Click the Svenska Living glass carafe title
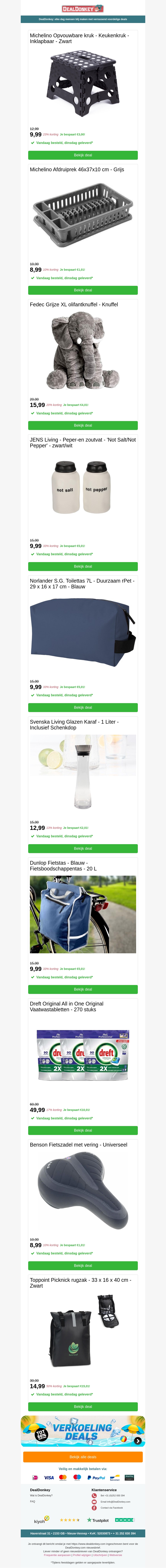Screen dimensions: 166x1568 pos(74,724)
